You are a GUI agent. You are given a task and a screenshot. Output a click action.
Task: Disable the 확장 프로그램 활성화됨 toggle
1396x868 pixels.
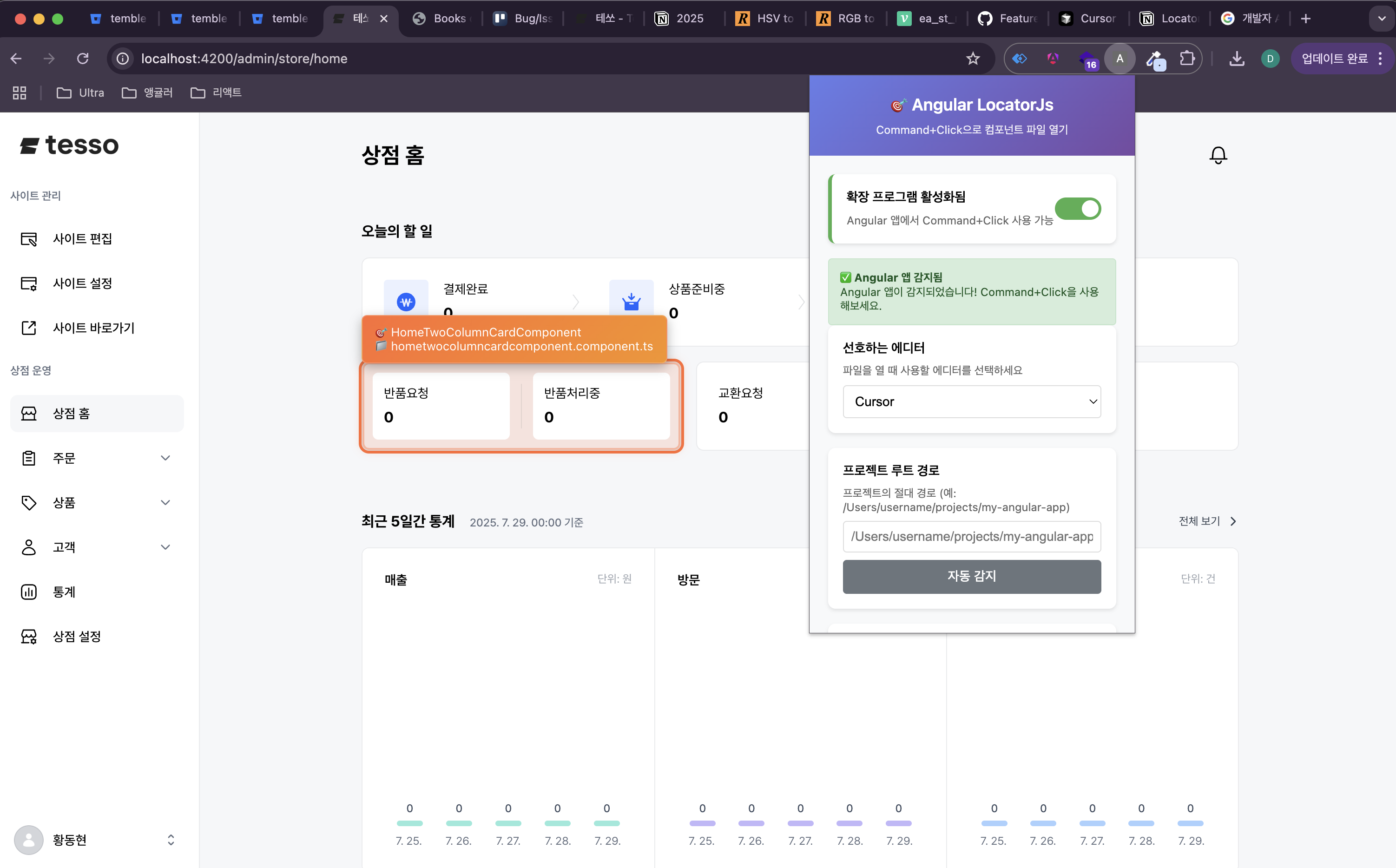[1077, 209]
